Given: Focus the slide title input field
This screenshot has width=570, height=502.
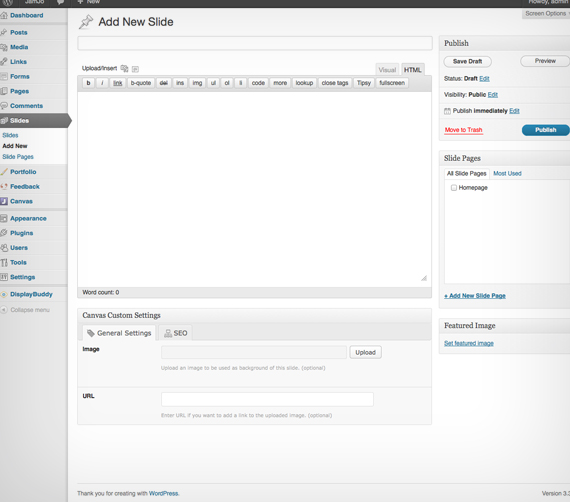Looking at the screenshot, I should pyautogui.click(x=255, y=43).
